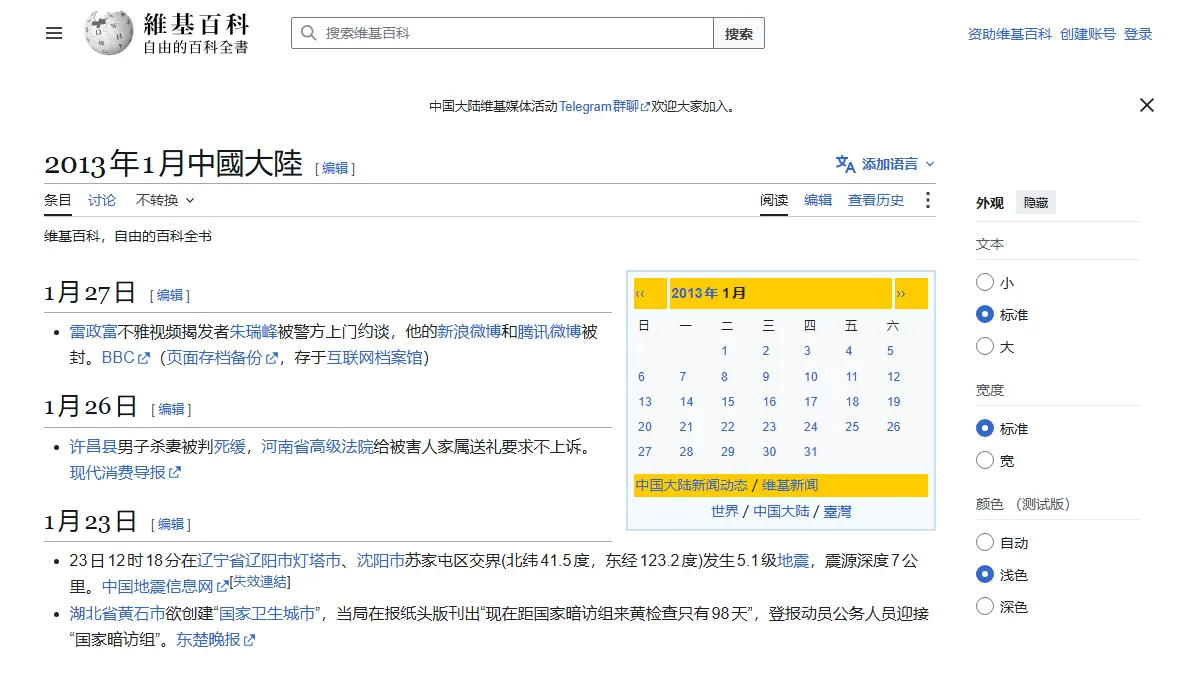Click the Wikipedia globe logo
This screenshot has height=675, width=1200.
pos(109,33)
